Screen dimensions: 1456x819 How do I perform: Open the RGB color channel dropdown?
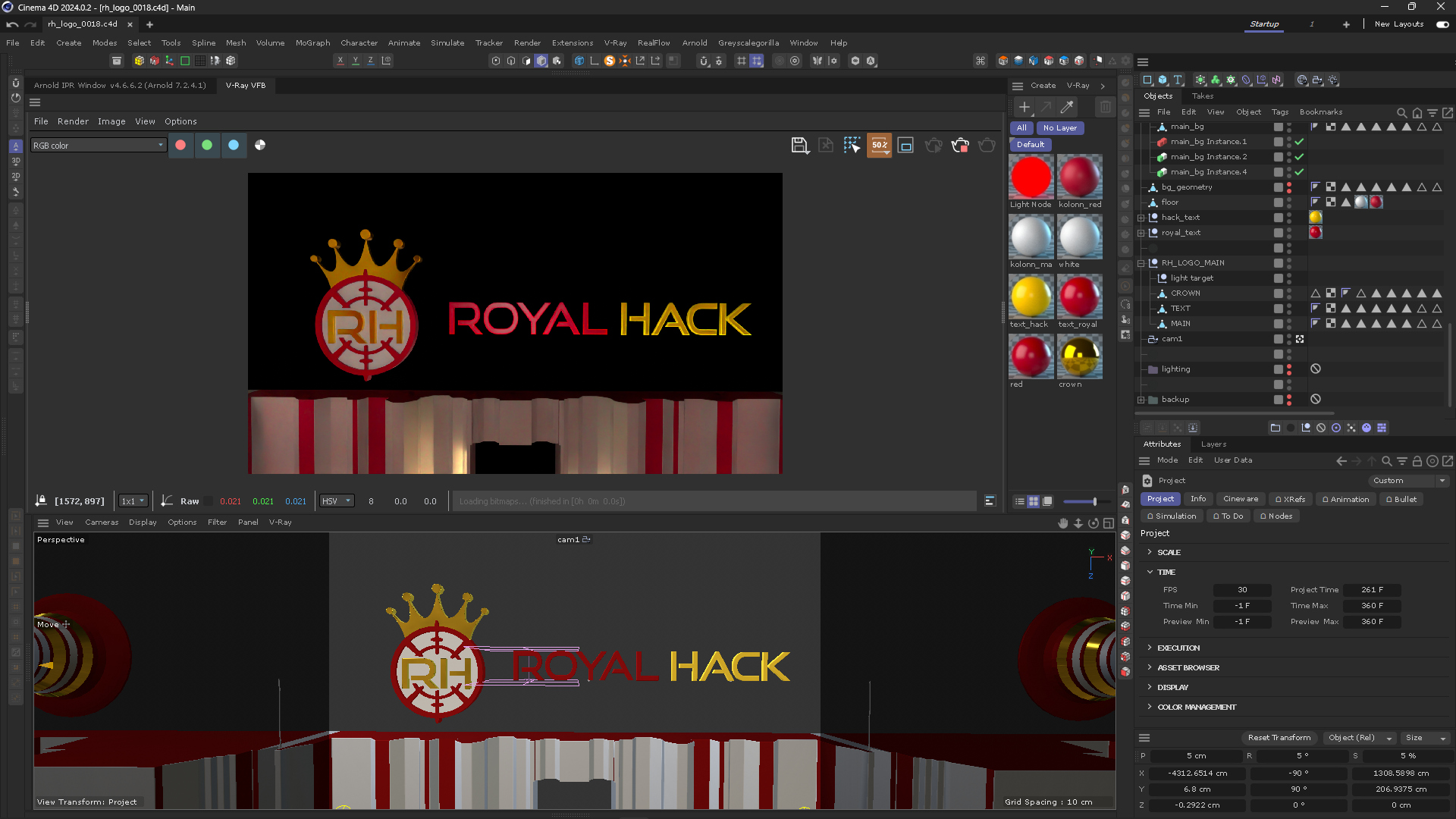99,145
